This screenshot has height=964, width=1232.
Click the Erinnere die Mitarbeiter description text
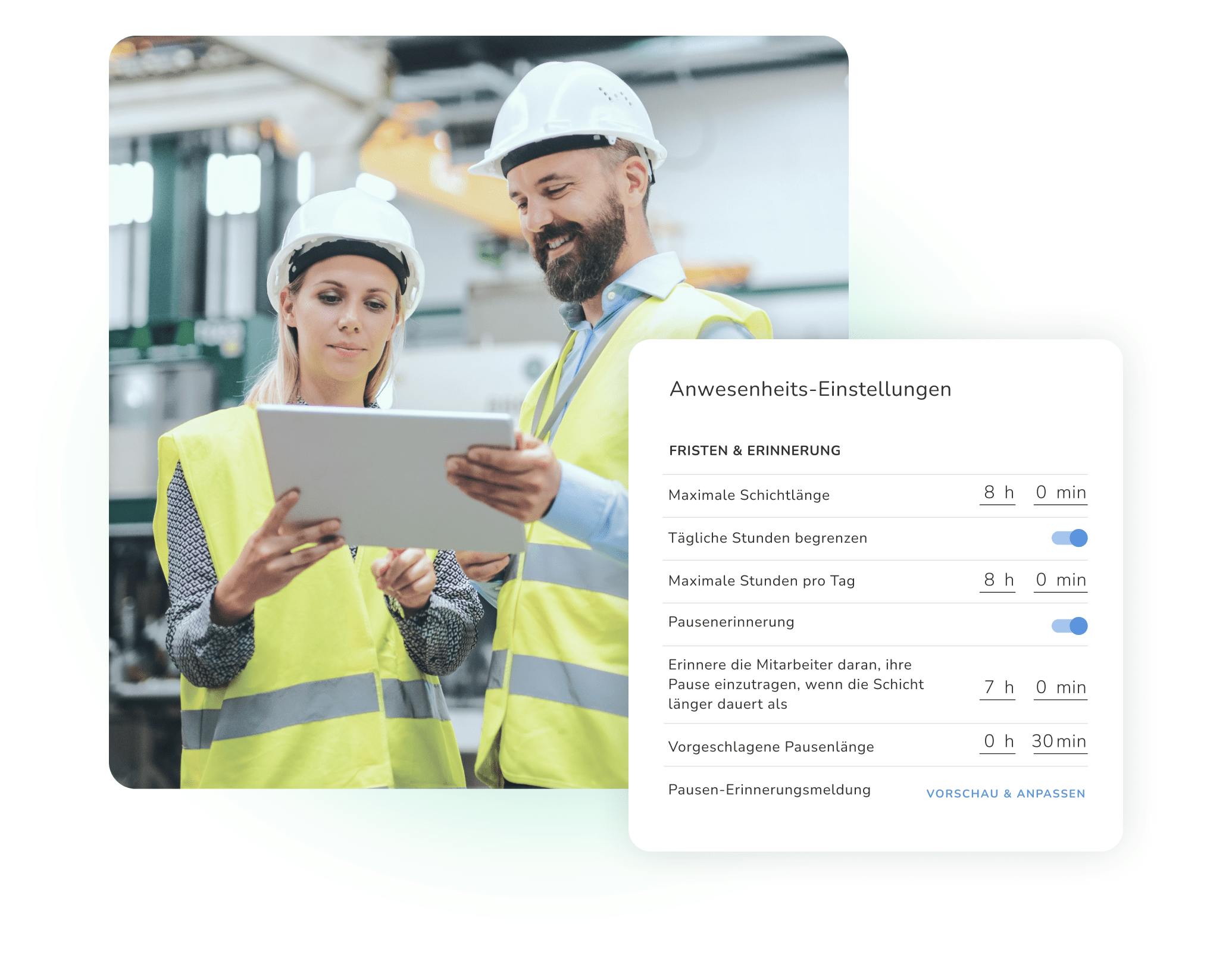795,684
